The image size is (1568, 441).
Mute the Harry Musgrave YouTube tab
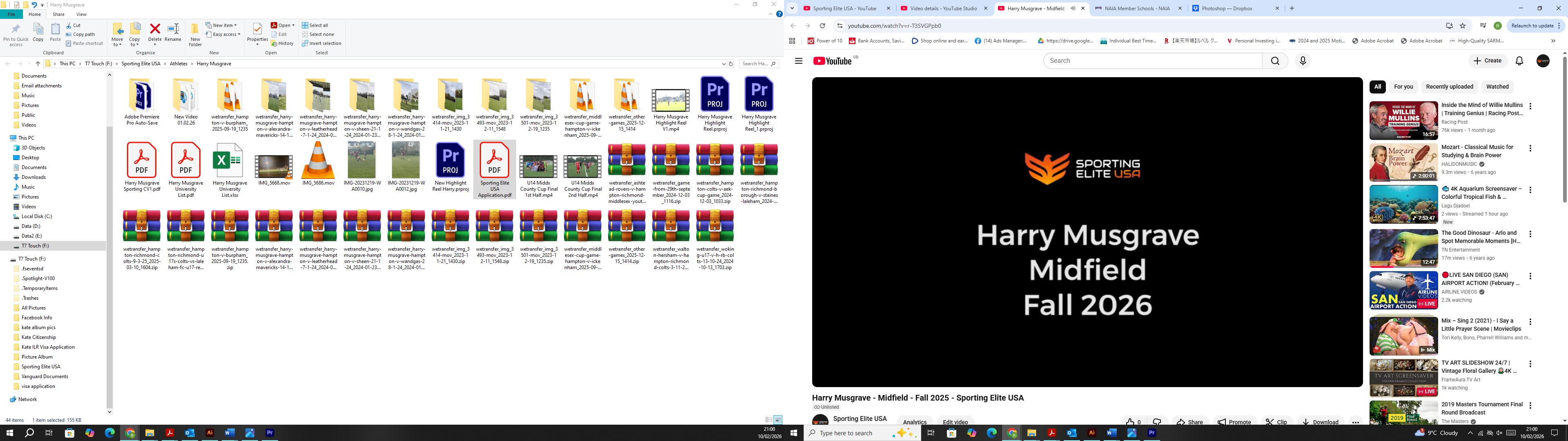point(1073,9)
